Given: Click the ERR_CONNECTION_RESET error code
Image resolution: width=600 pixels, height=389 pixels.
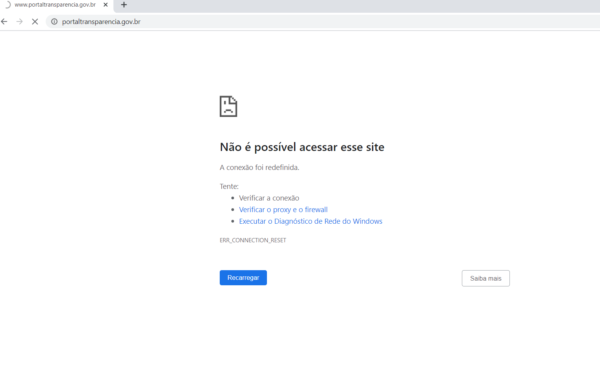Looking at the screenshot, I should [253, 240].
